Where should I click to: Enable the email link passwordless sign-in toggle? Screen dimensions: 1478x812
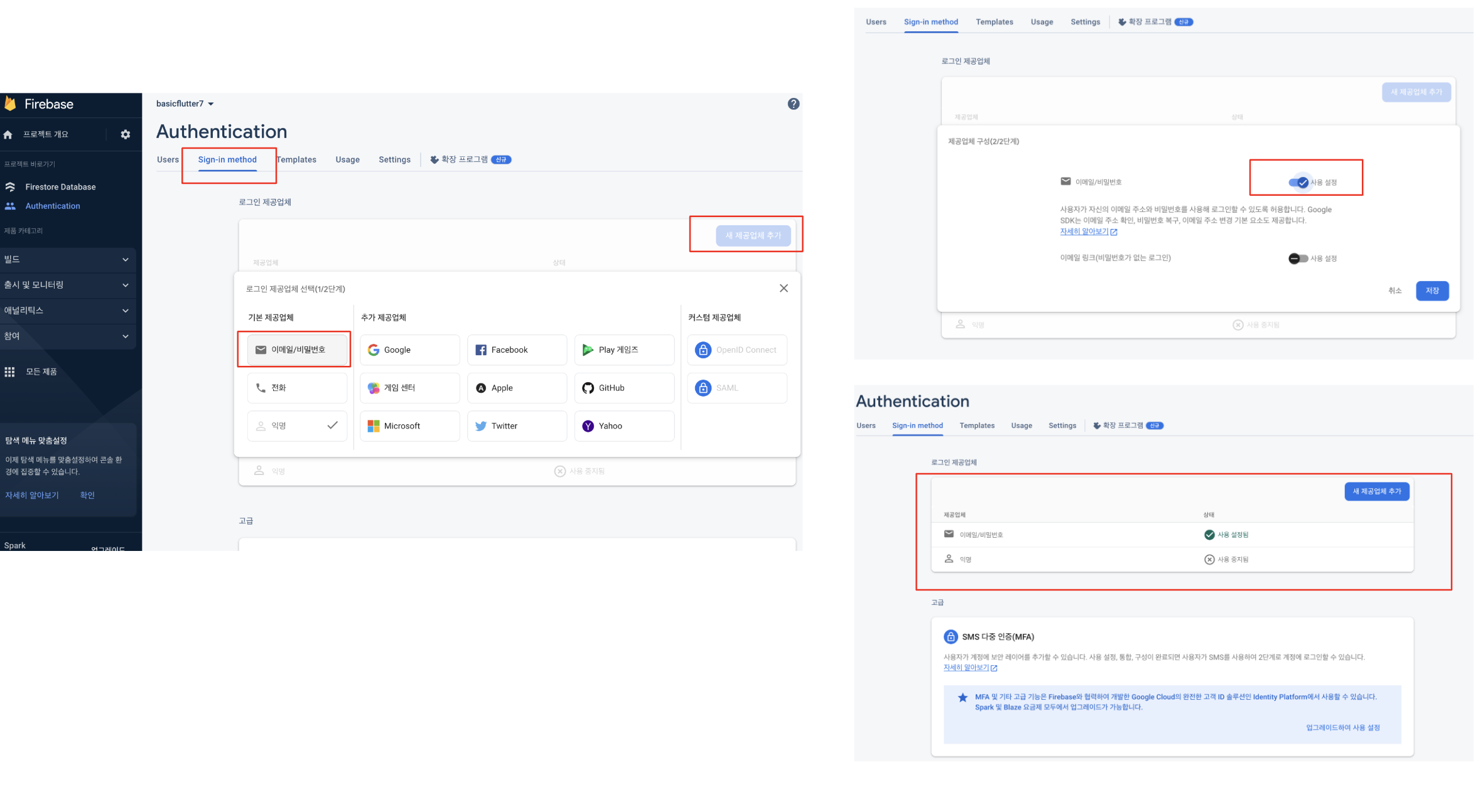point(1298,259)
